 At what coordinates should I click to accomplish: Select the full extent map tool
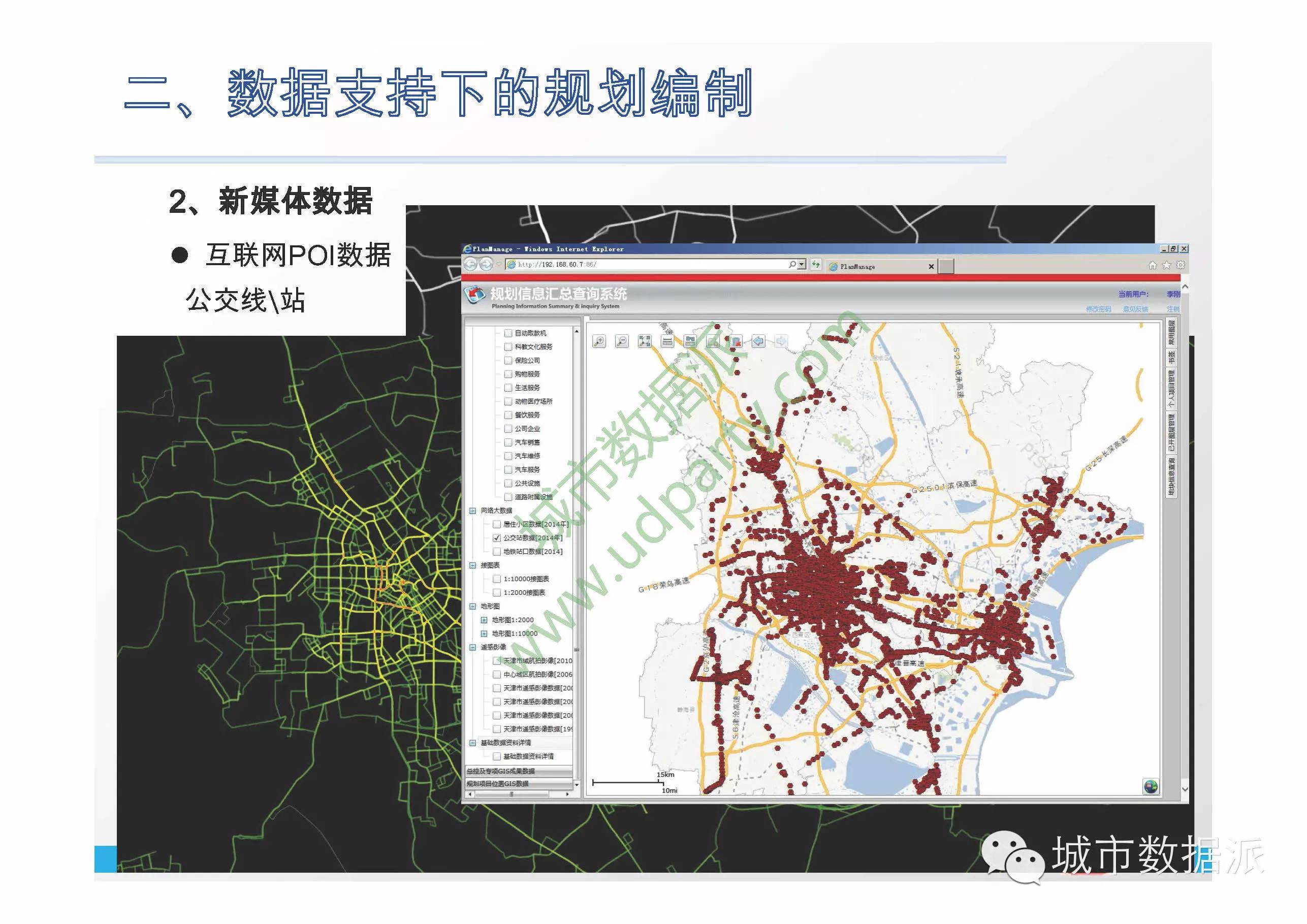point(645,341)
